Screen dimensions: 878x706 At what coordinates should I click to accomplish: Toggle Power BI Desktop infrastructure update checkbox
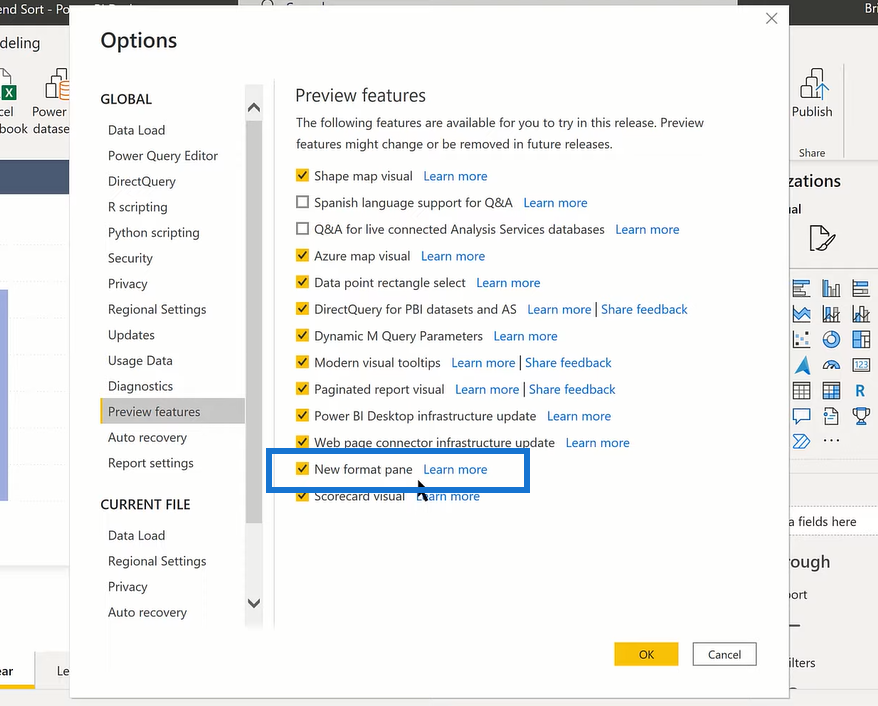(302, 415)
